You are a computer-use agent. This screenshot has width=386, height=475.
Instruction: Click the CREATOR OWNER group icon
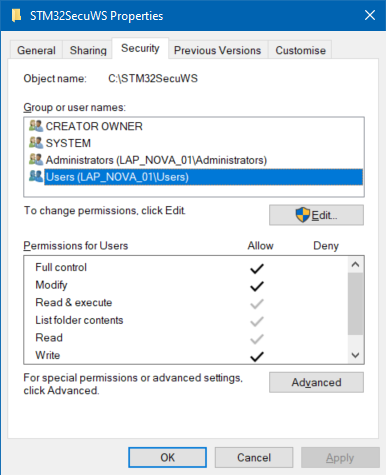(36, 126)
